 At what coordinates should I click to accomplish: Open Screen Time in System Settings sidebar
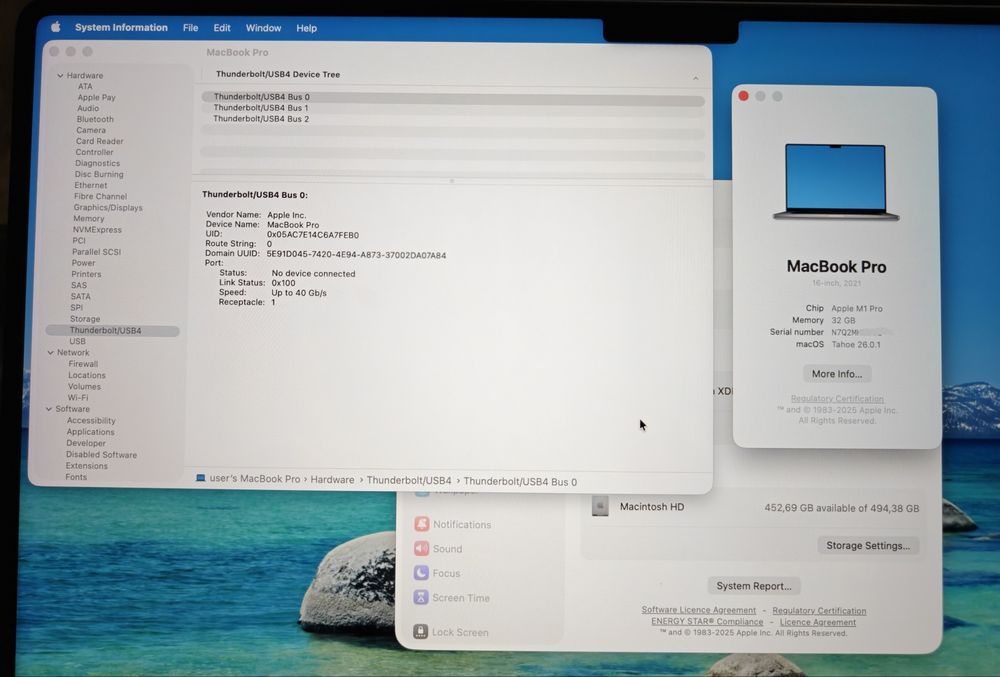click(x=452, y=598)
